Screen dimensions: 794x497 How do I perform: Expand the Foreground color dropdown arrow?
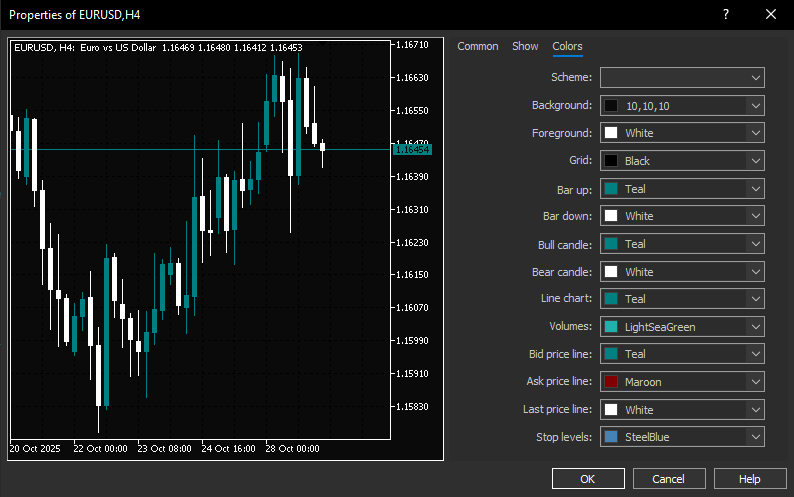tap(755, 133)
